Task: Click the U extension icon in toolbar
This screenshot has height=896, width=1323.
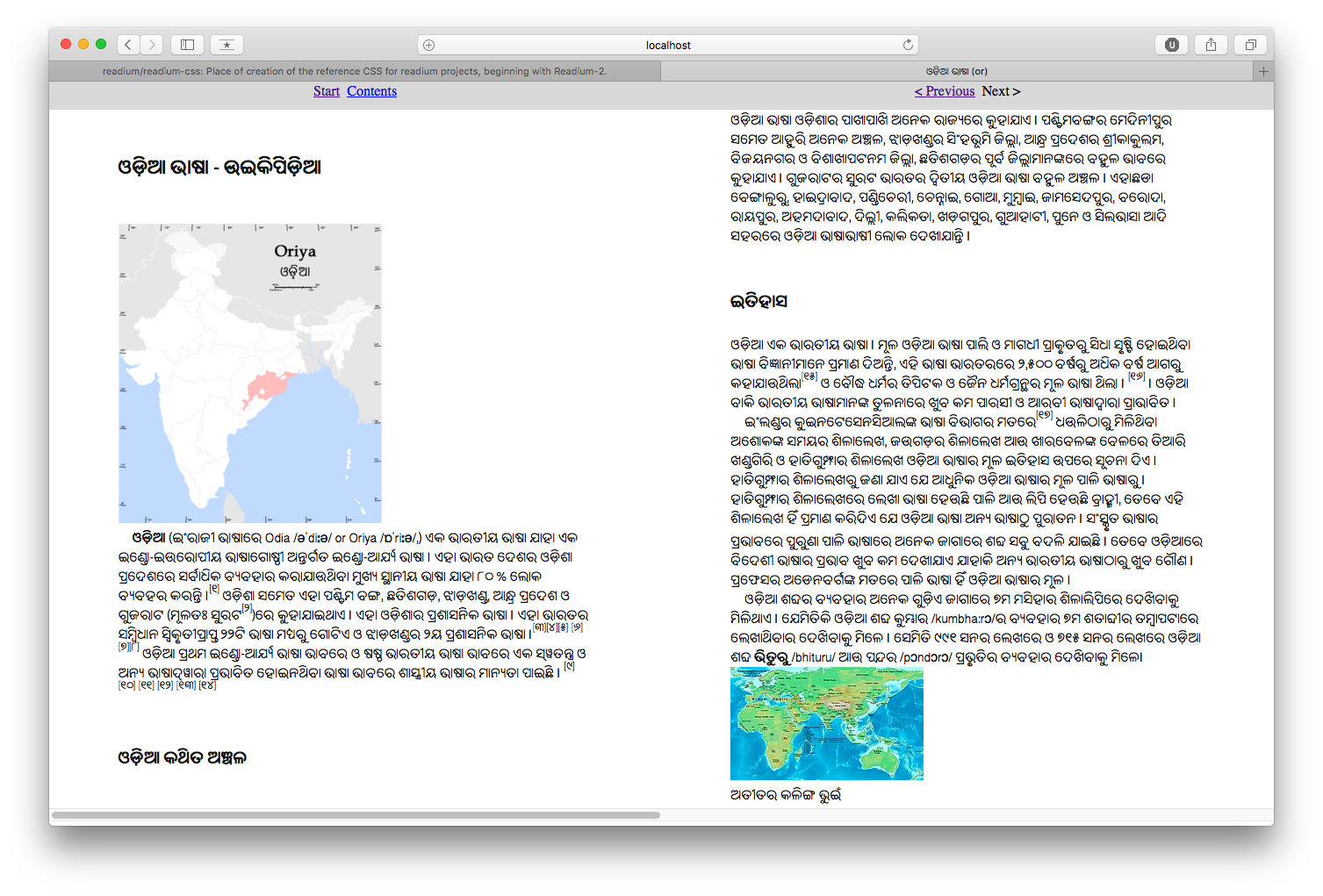Action: (x=1171, y=45)
